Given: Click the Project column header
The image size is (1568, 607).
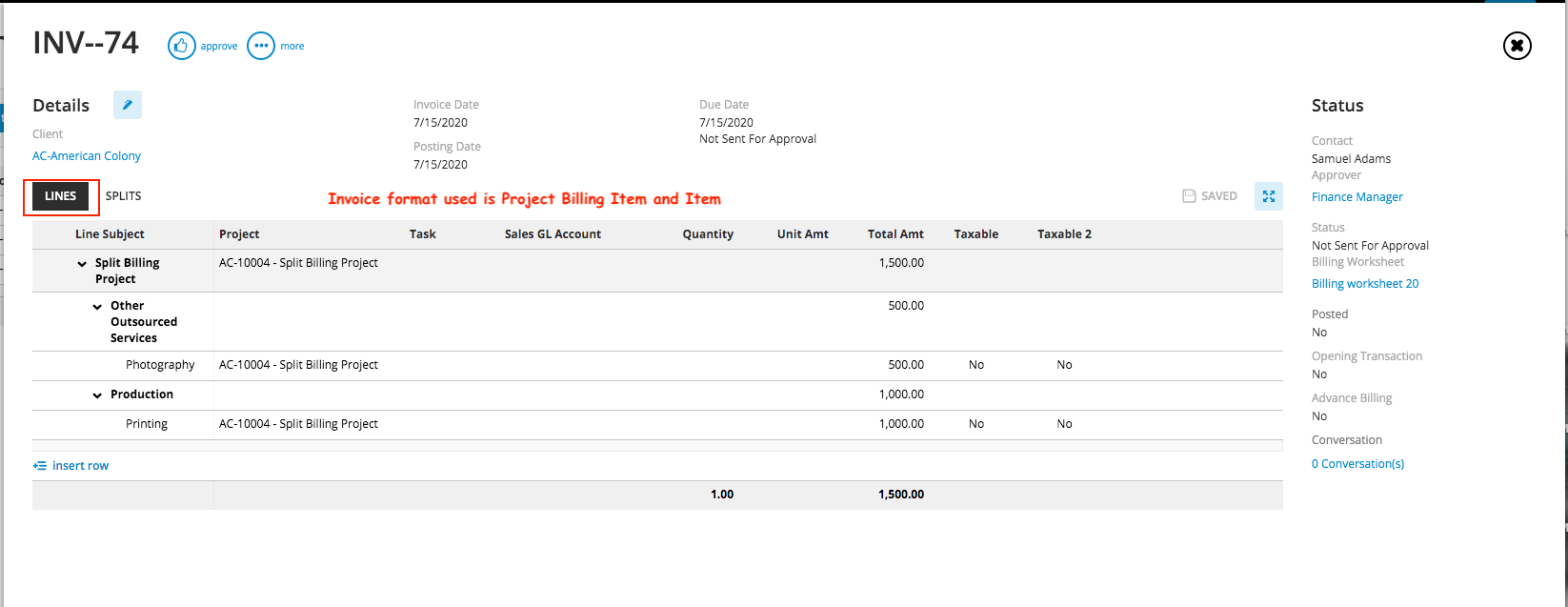Looking at the screenshot, I should point(239,234).
